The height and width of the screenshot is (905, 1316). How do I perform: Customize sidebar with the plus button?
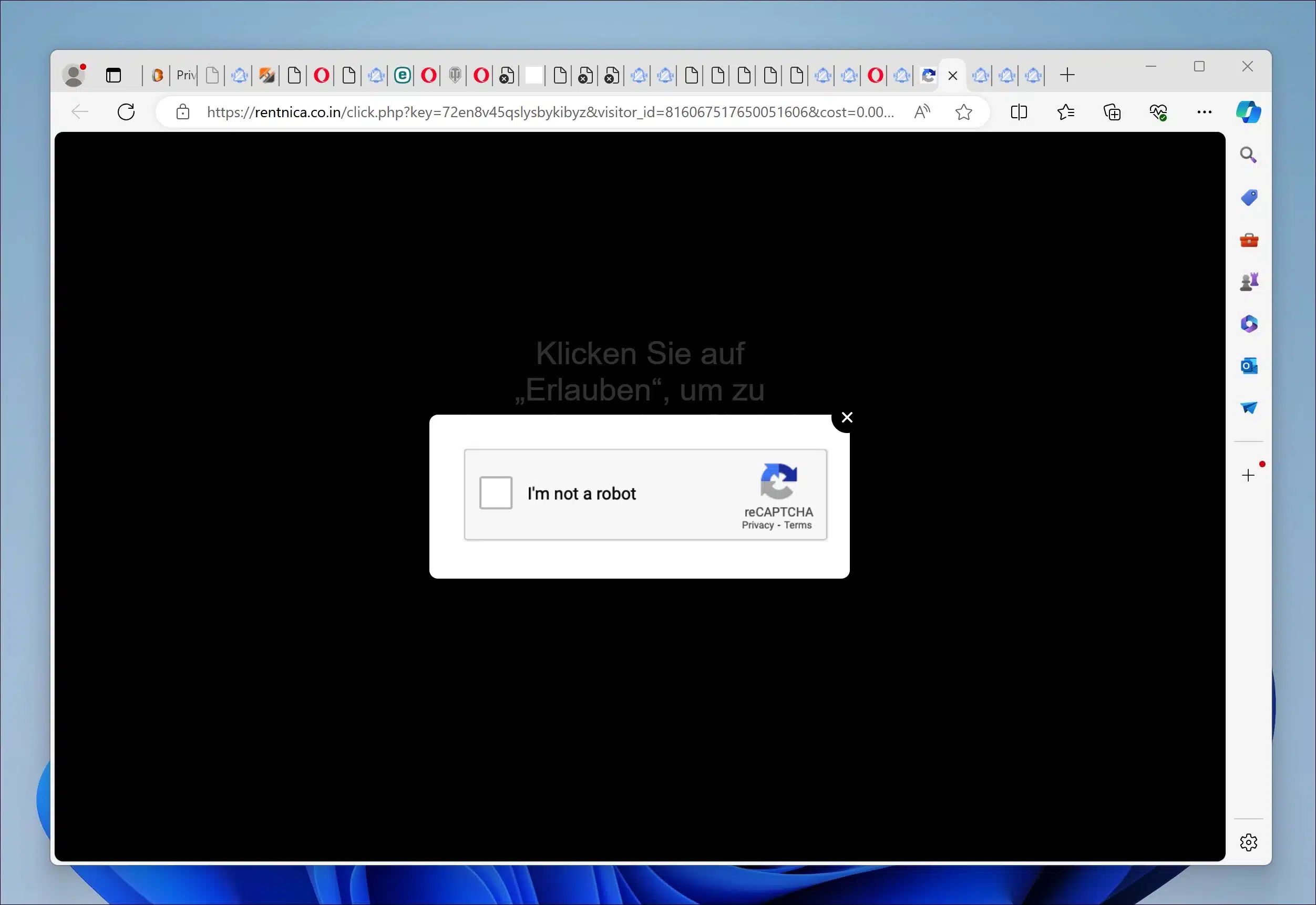(x=1248, y=475)
